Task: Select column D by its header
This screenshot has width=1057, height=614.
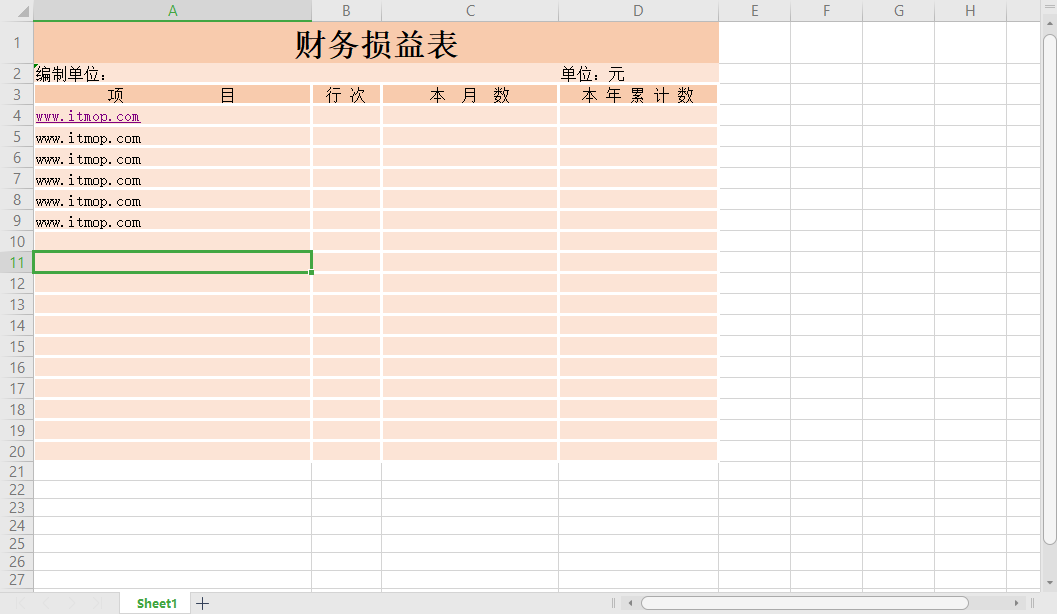Action: [637, 10]
